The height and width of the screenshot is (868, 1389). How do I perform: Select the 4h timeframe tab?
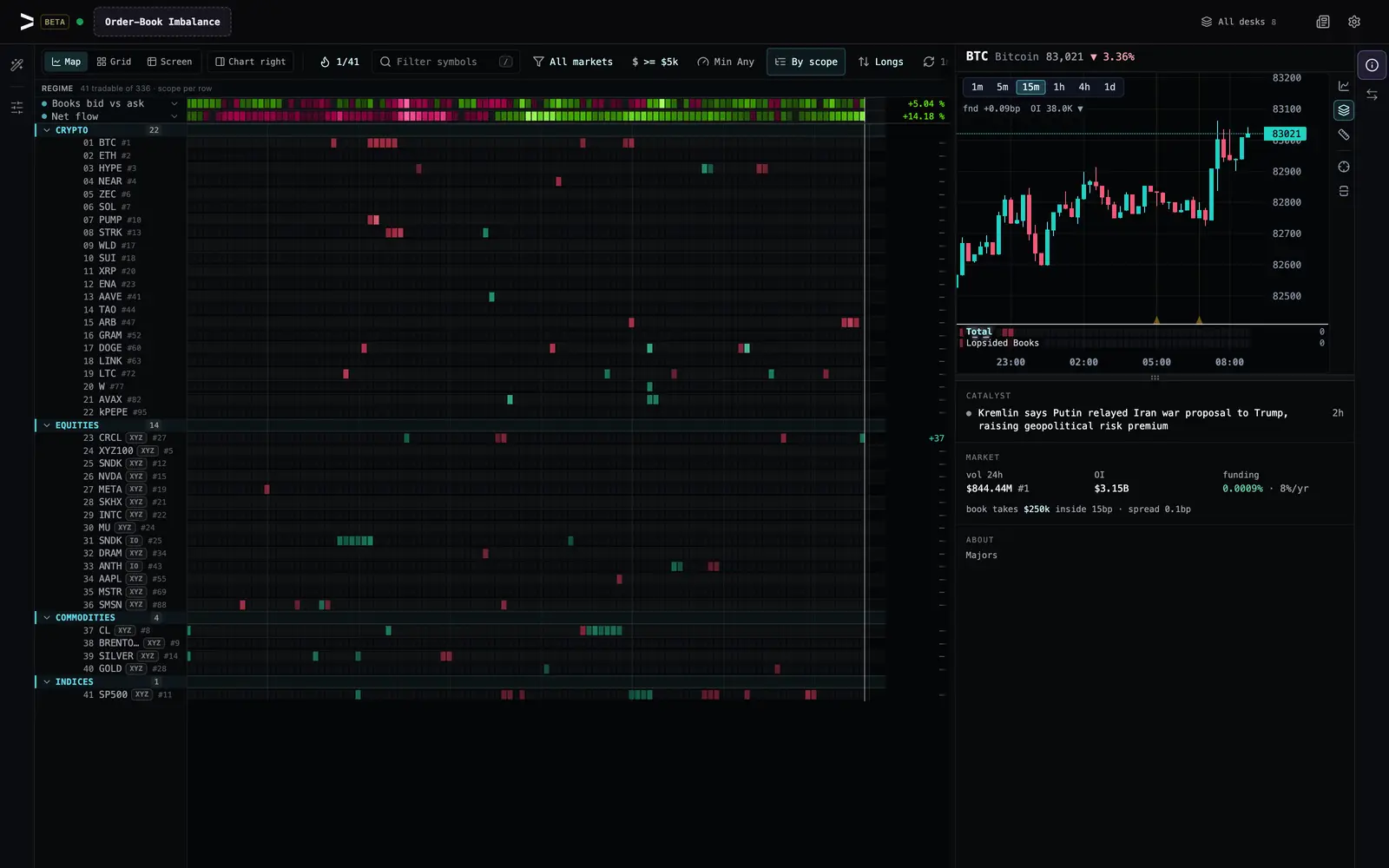pyautogui.click(x=1084, y=87)
